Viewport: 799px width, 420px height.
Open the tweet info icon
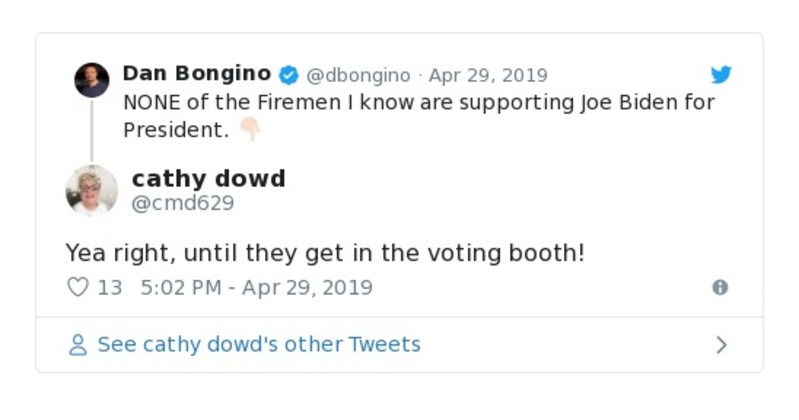[720, 288]
